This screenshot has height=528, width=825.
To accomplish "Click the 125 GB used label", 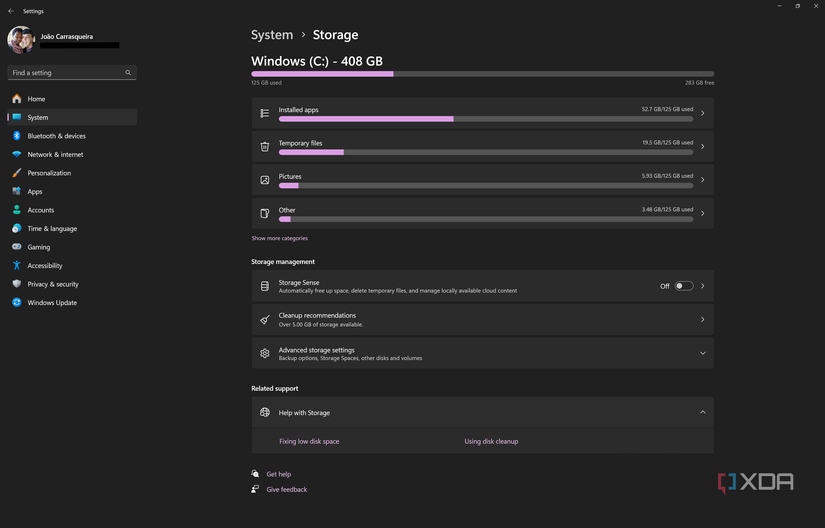I will coord(266,83).
